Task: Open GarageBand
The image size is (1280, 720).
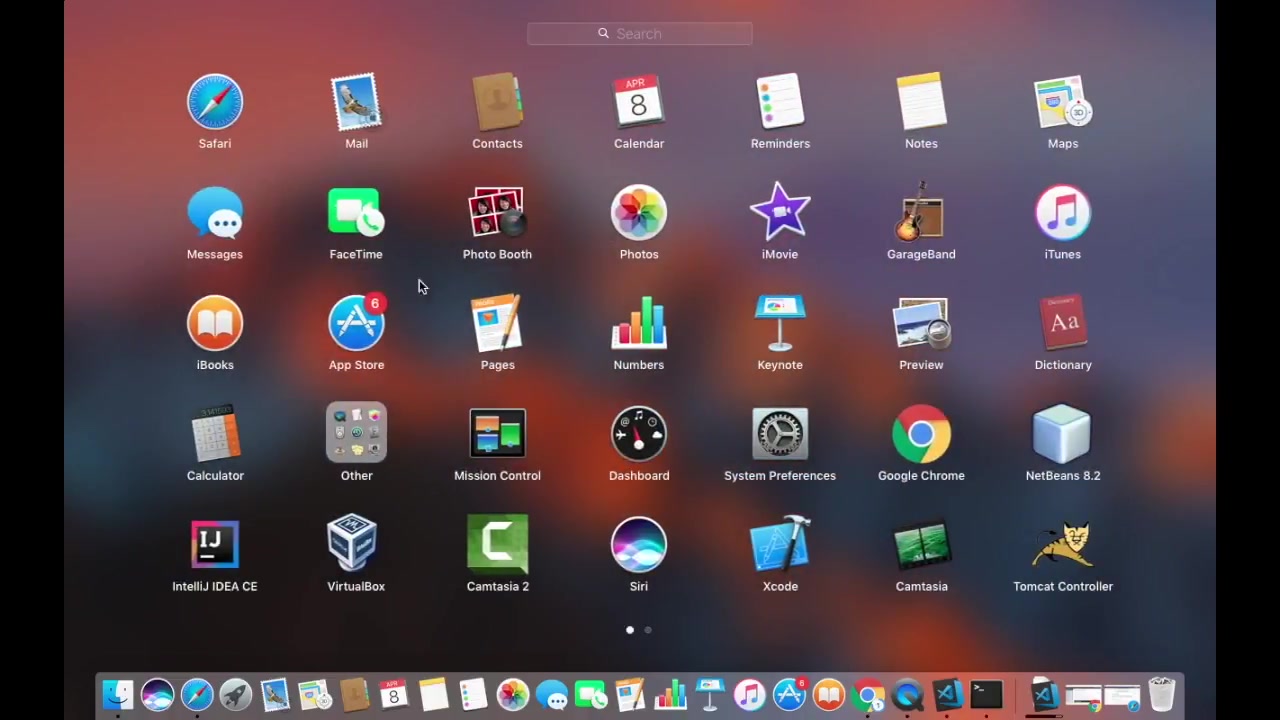Action: click(921, 211)
